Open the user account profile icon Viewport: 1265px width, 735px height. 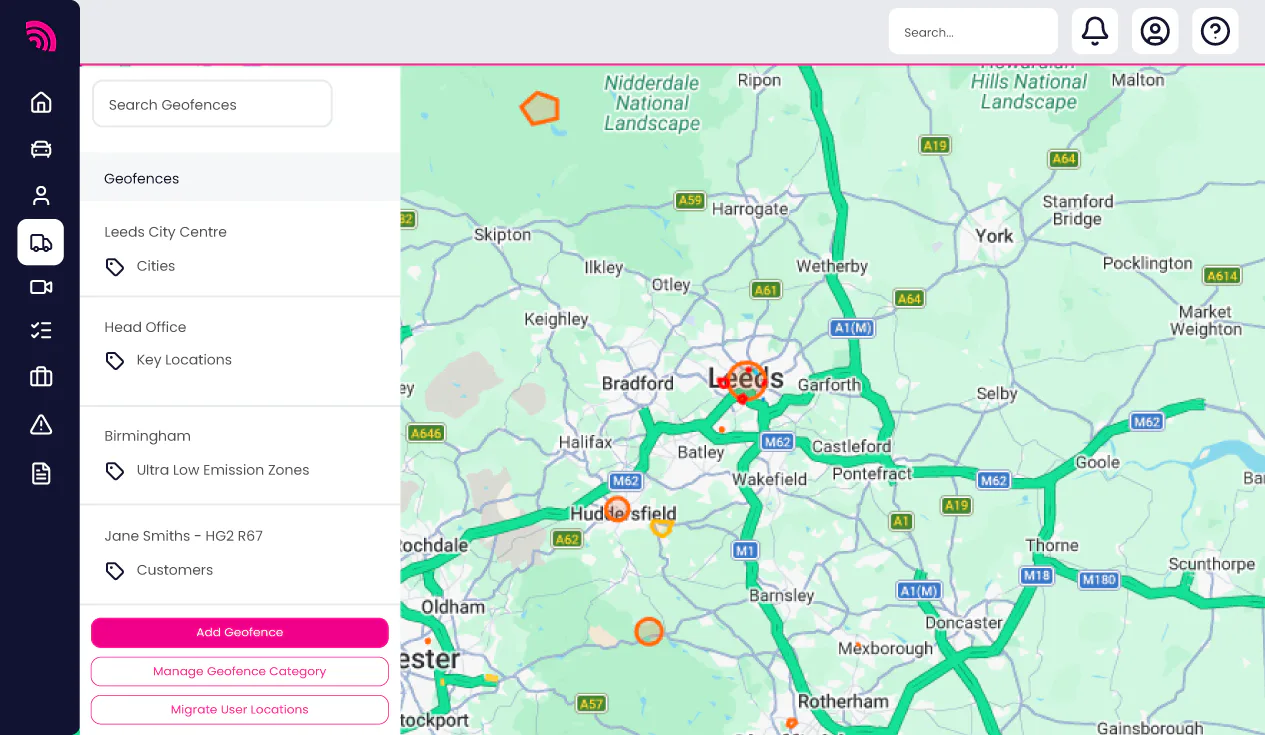click(x=1155, y=31)
